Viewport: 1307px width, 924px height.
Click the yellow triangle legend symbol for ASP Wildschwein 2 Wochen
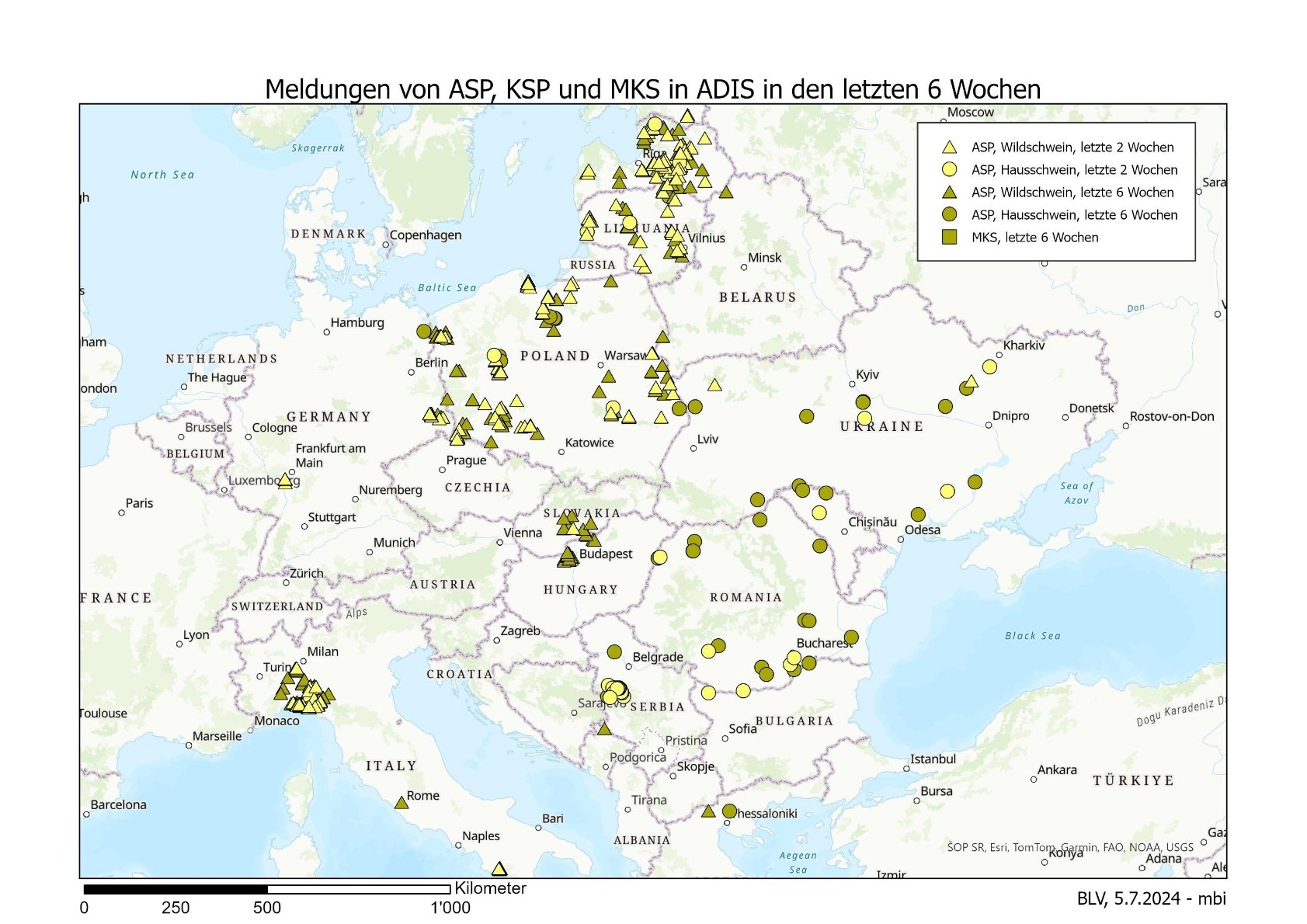click(x=949, y=147)
